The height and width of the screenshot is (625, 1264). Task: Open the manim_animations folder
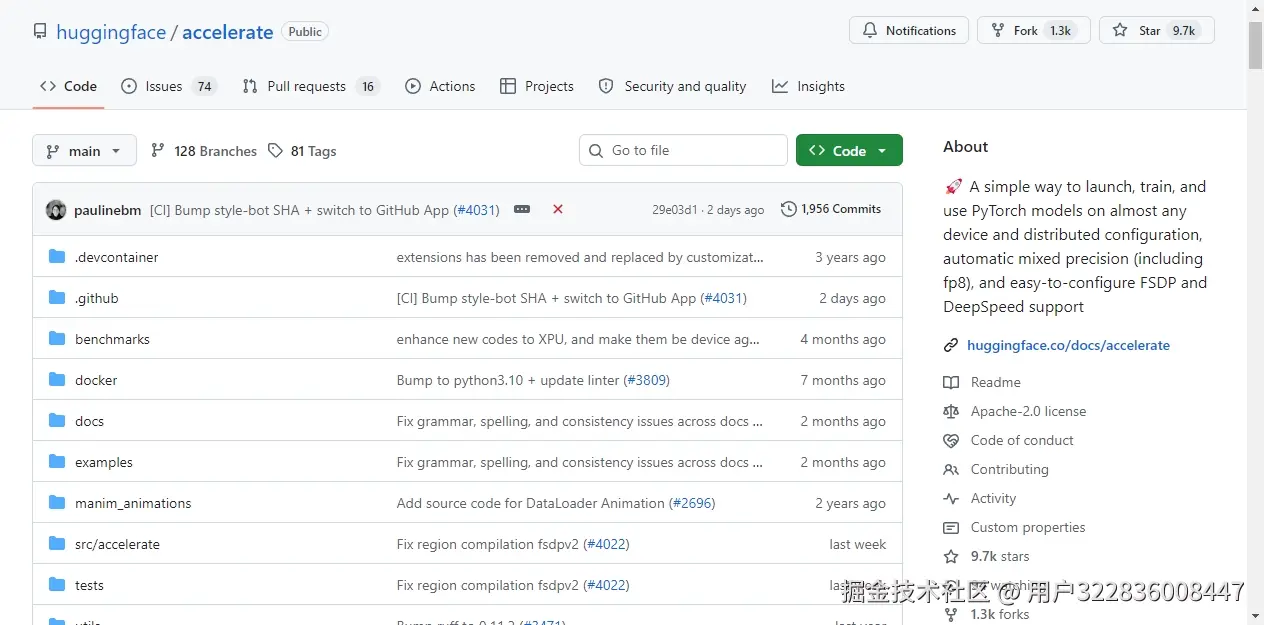[x=133, y=503]
